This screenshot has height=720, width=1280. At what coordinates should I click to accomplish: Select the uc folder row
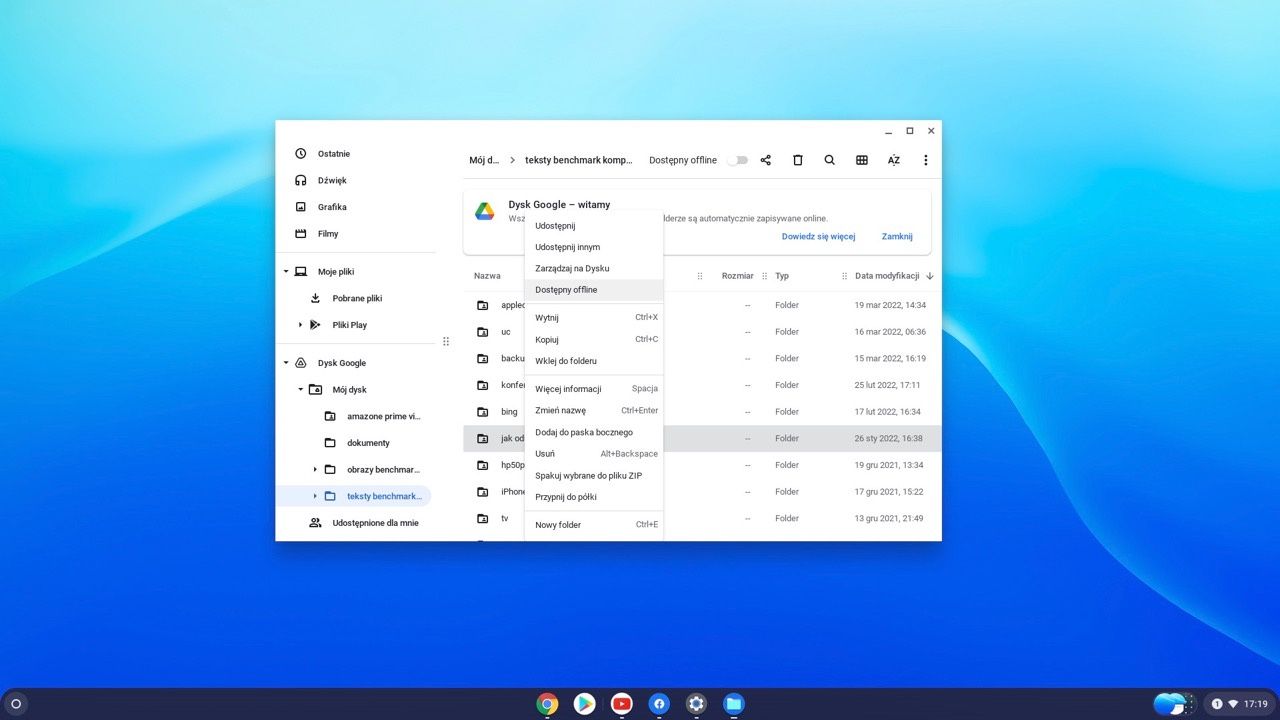point(702,332)
